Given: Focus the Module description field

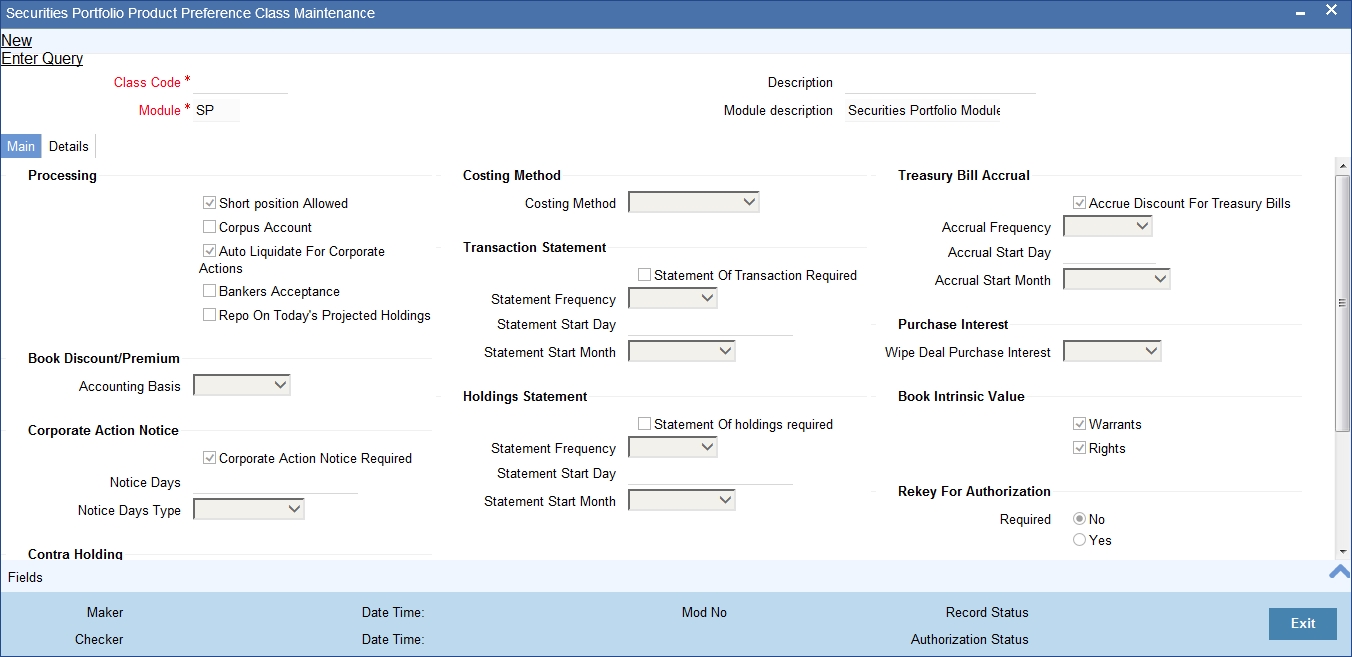Looking at the screenshot, I should point(923,110).
